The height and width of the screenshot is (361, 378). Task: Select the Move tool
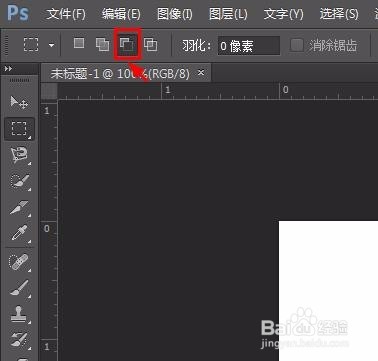point(19,102)
